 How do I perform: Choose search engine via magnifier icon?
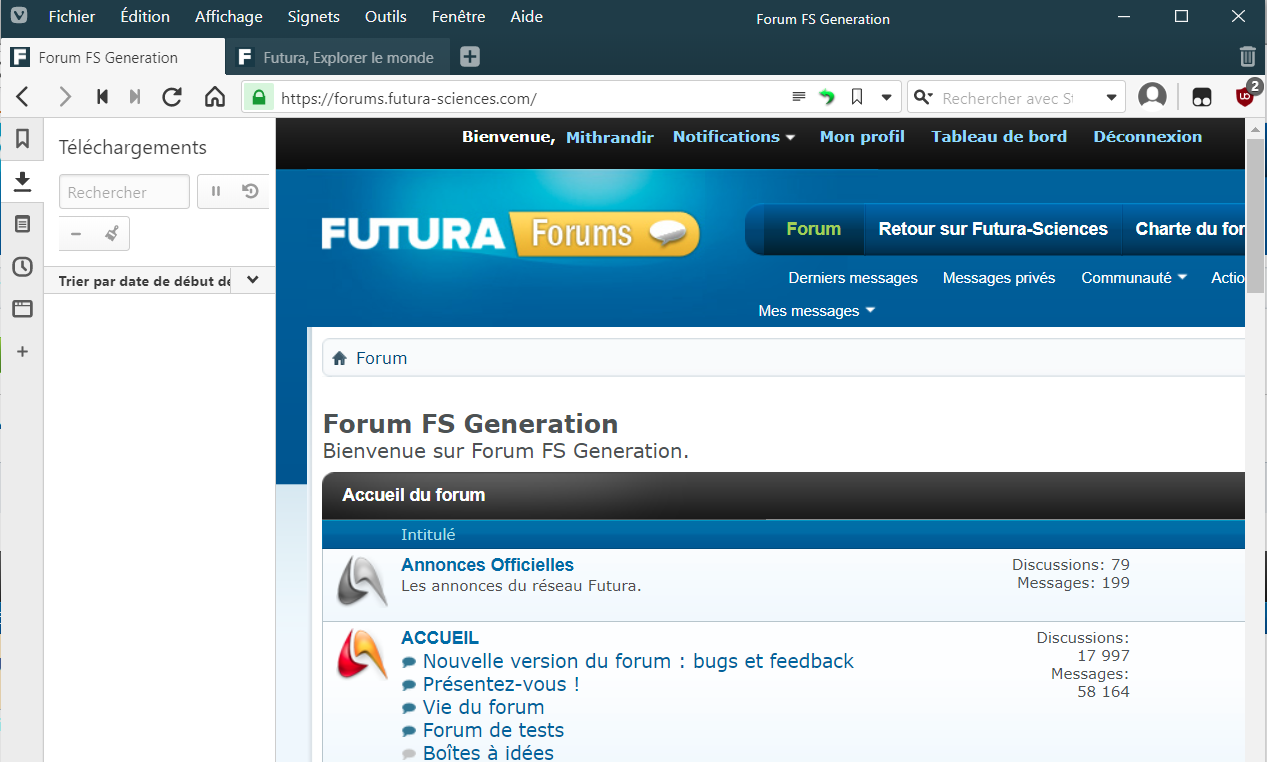tap(923, 97)
